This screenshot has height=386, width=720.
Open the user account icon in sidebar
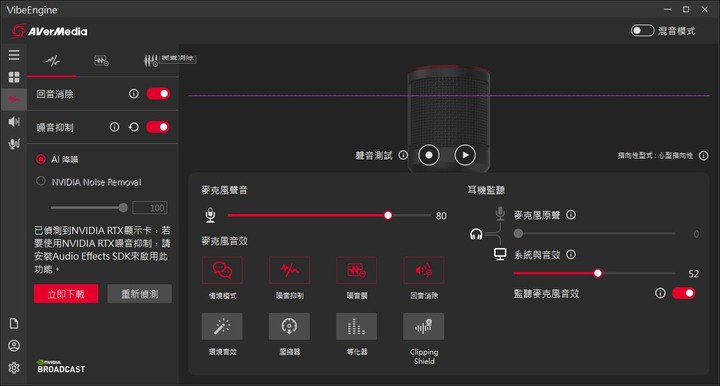point(14,346)
